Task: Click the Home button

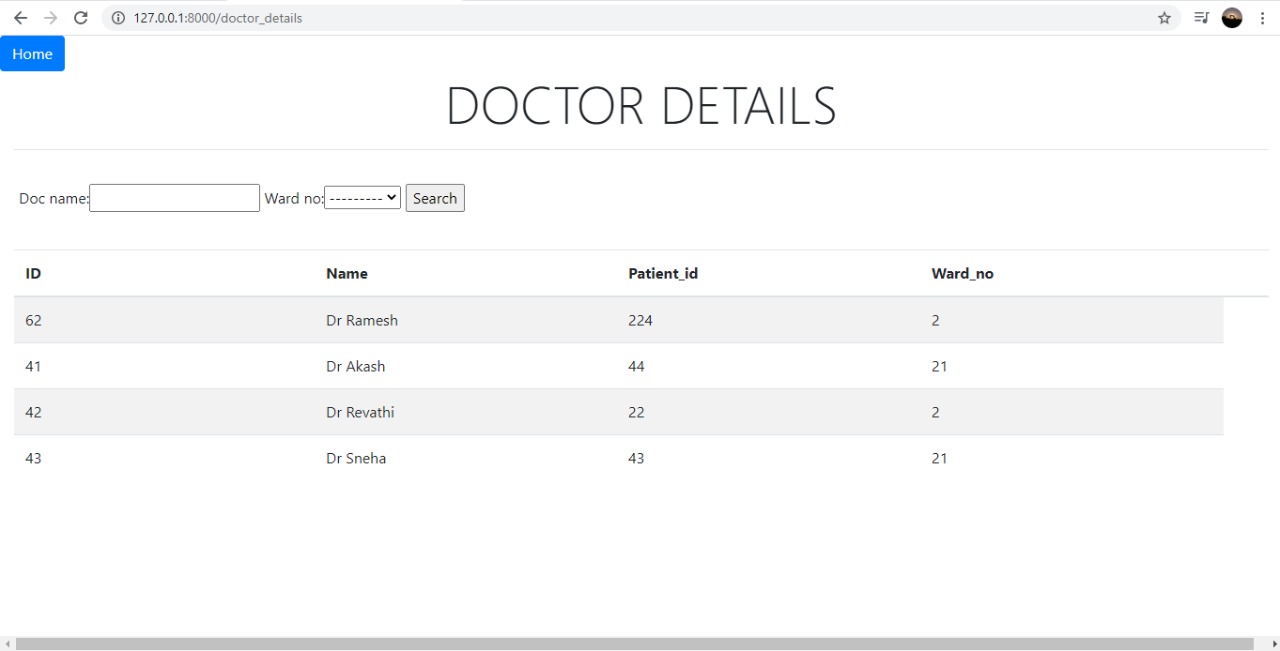Action: pyautogui.click(x=32, y=53)
